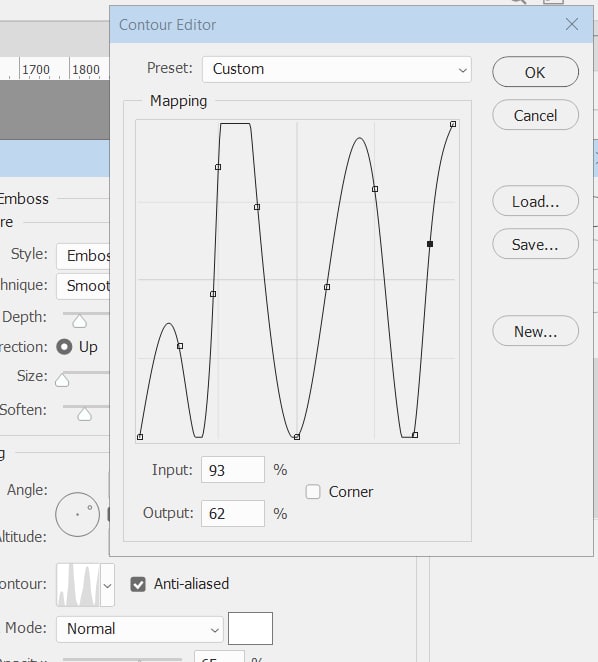Click the Input percentage field
Viewport: 598px width, 662px height.
[233, 470]
